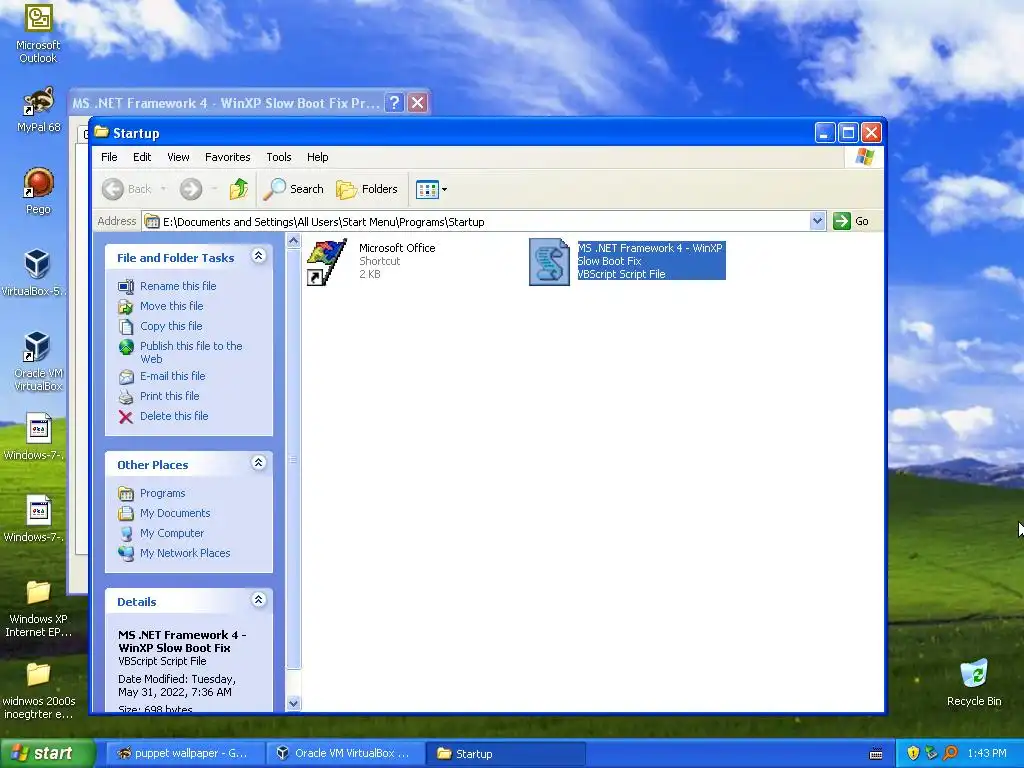Open the Views dropdown button
This screenshot has width=1024, height=768.
pos(431,189)
